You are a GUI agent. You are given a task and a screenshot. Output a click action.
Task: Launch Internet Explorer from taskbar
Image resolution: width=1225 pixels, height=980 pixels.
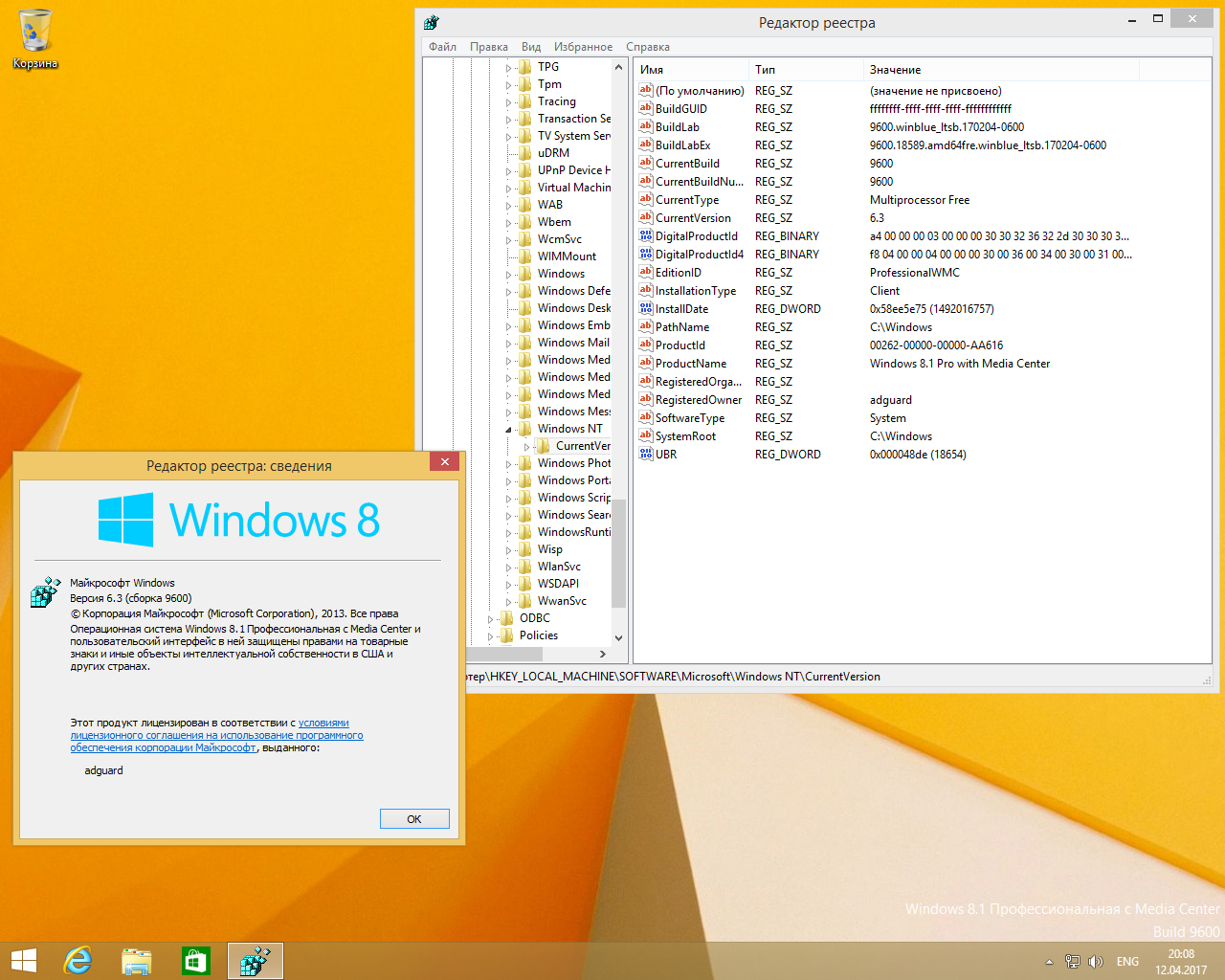78,961
